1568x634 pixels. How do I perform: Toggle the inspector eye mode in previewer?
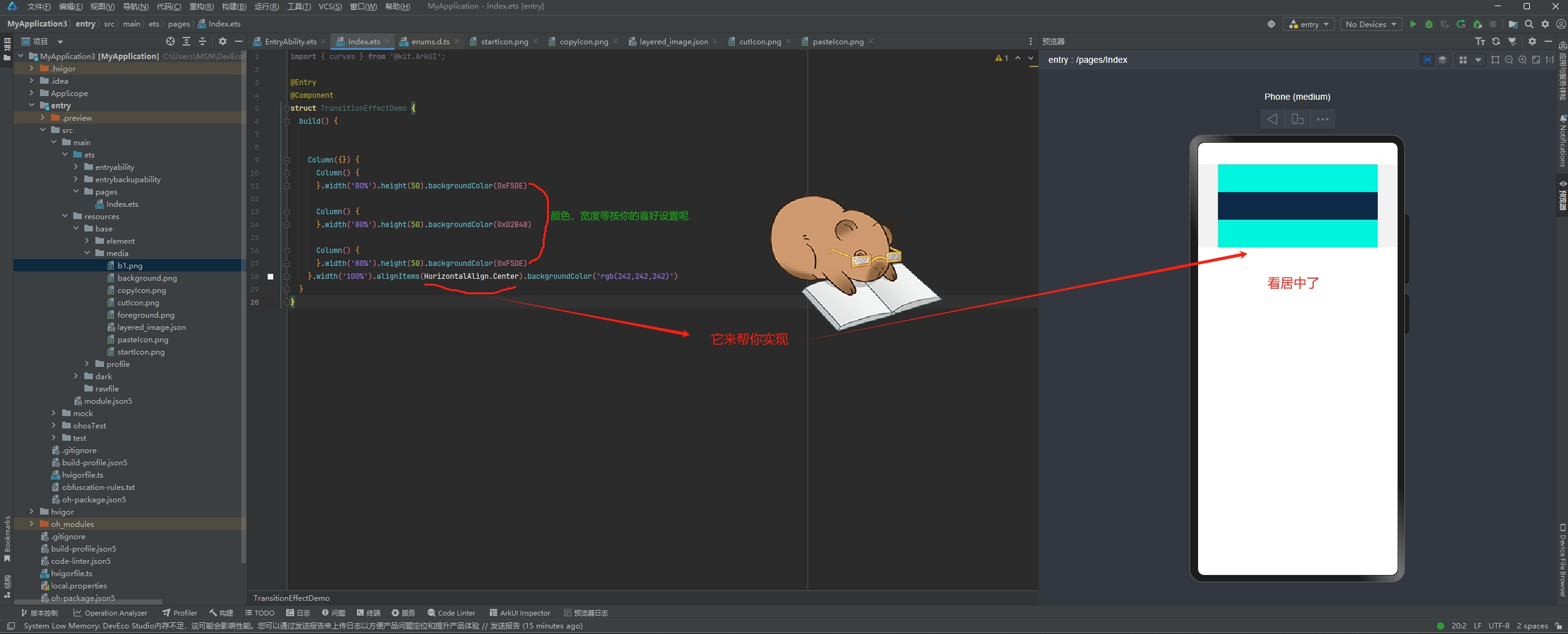(1427, 60)
